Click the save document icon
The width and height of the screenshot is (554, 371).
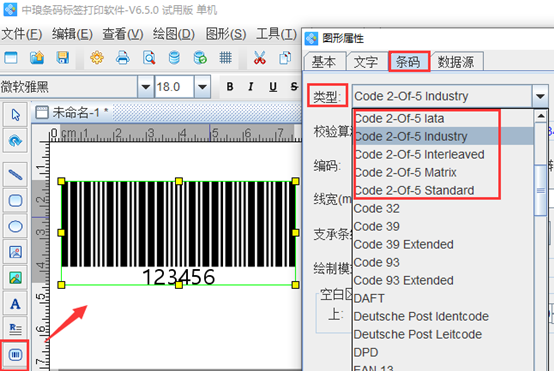63,58
